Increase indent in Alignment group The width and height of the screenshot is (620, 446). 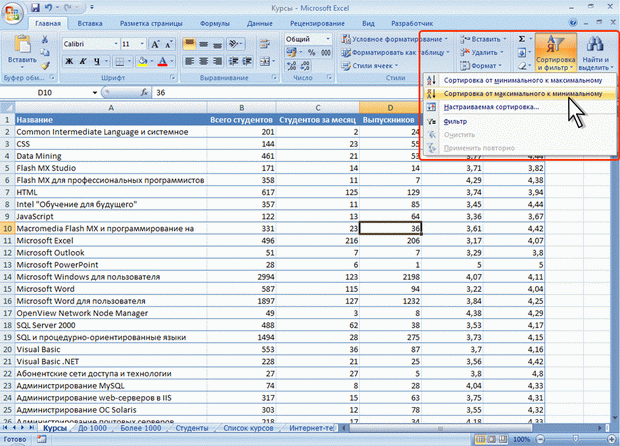(247, 61)
